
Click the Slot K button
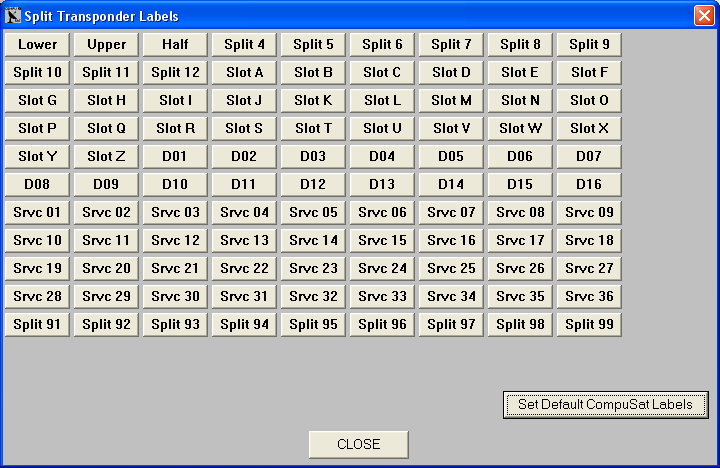coord(313,101)
